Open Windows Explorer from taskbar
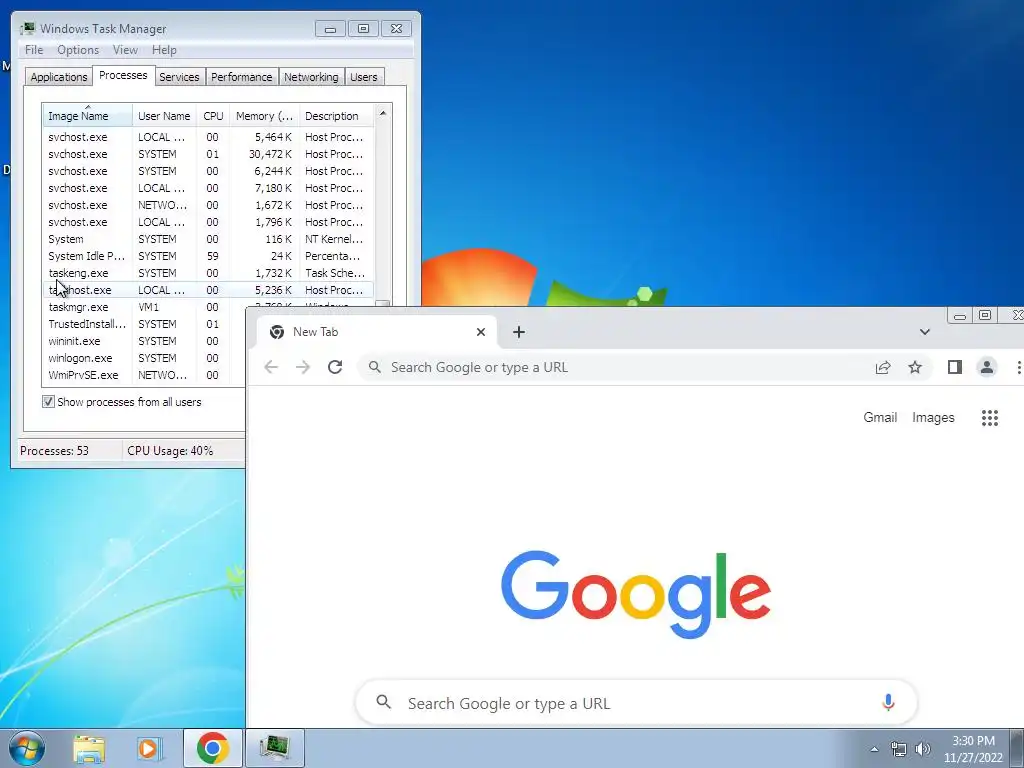 [x=89, y=748]
